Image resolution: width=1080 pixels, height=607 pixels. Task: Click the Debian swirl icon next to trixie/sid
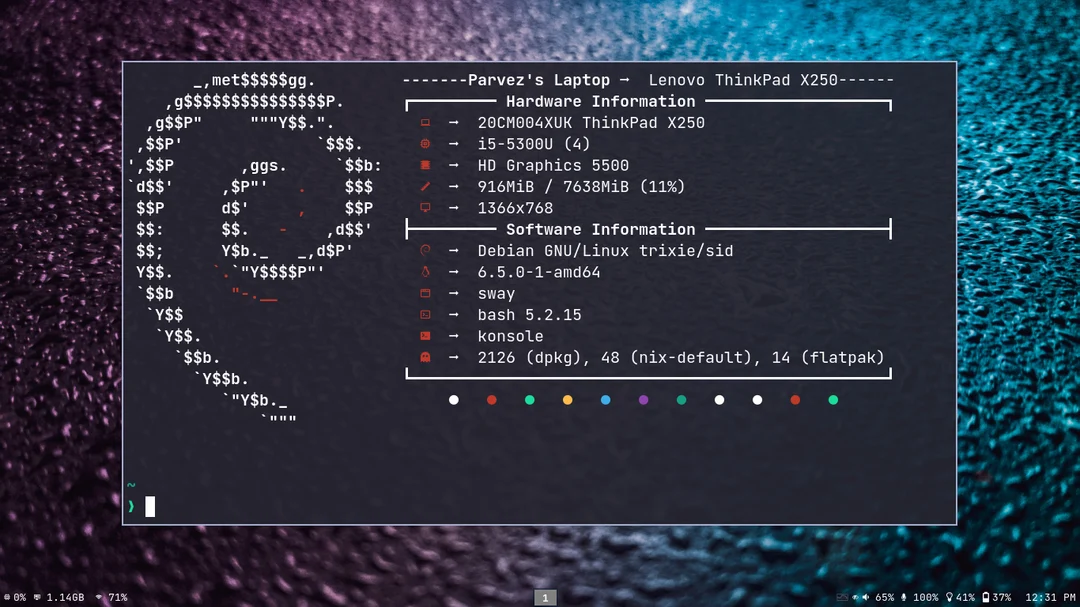click(425, 250)
